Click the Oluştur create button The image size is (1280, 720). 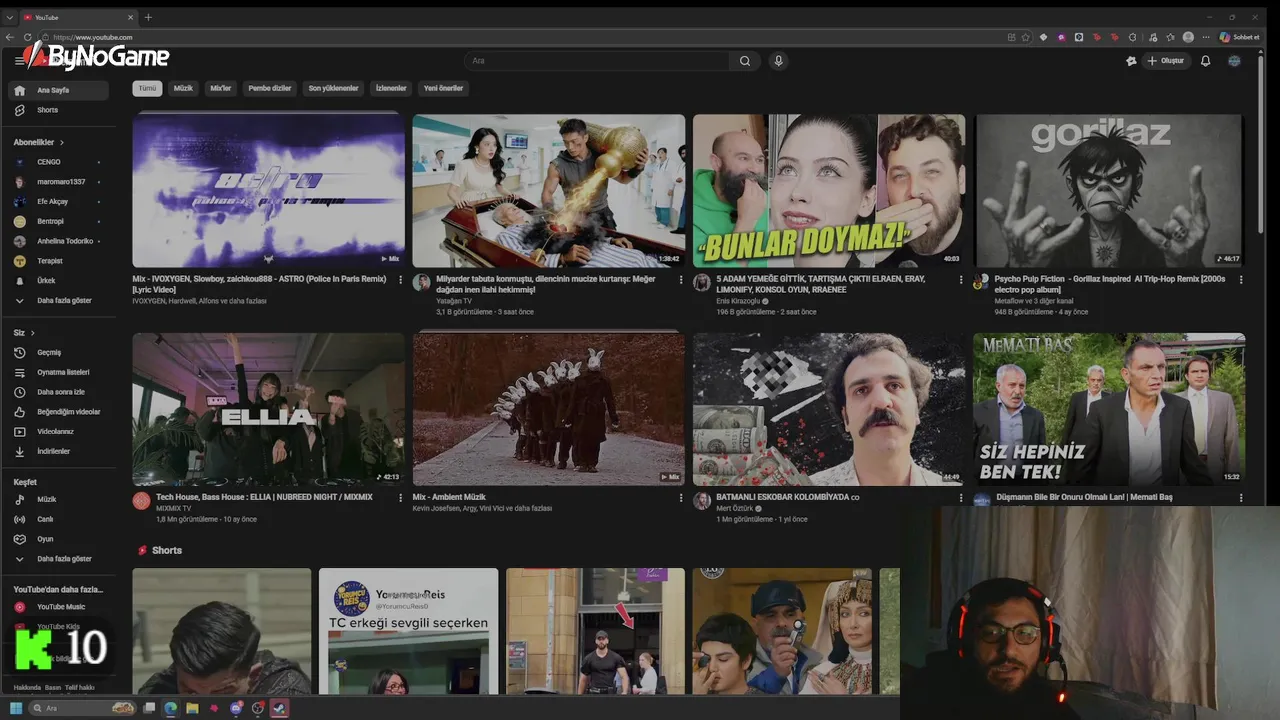point(1166,61)
